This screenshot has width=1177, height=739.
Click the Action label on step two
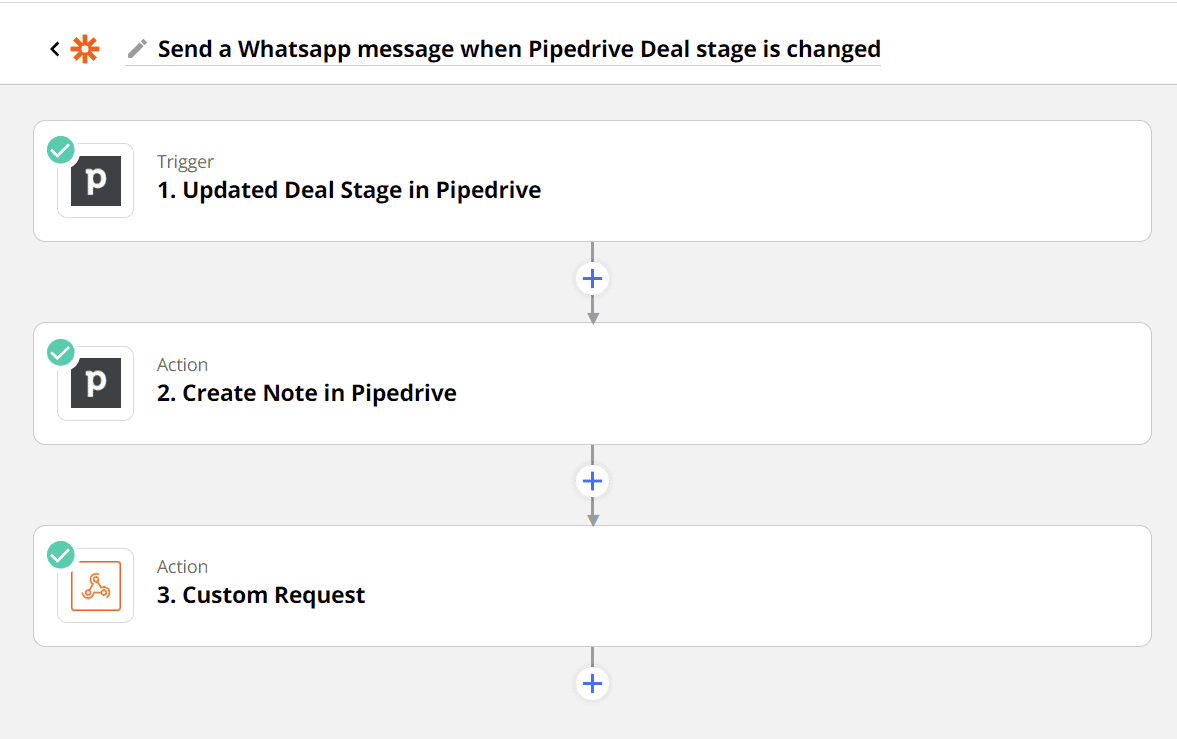[182, 364]
